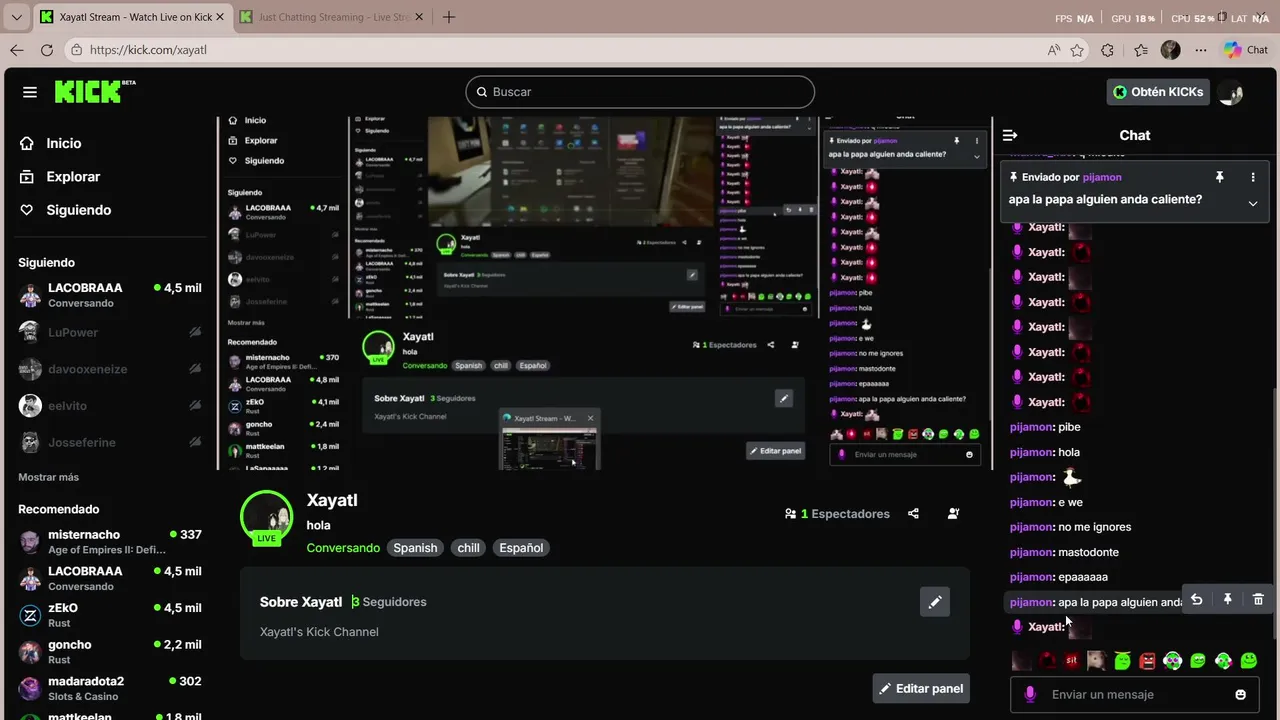Screen dimensions: 1280x720
Task: Open Edge Settings and more menu
Action: [1201, 50]
